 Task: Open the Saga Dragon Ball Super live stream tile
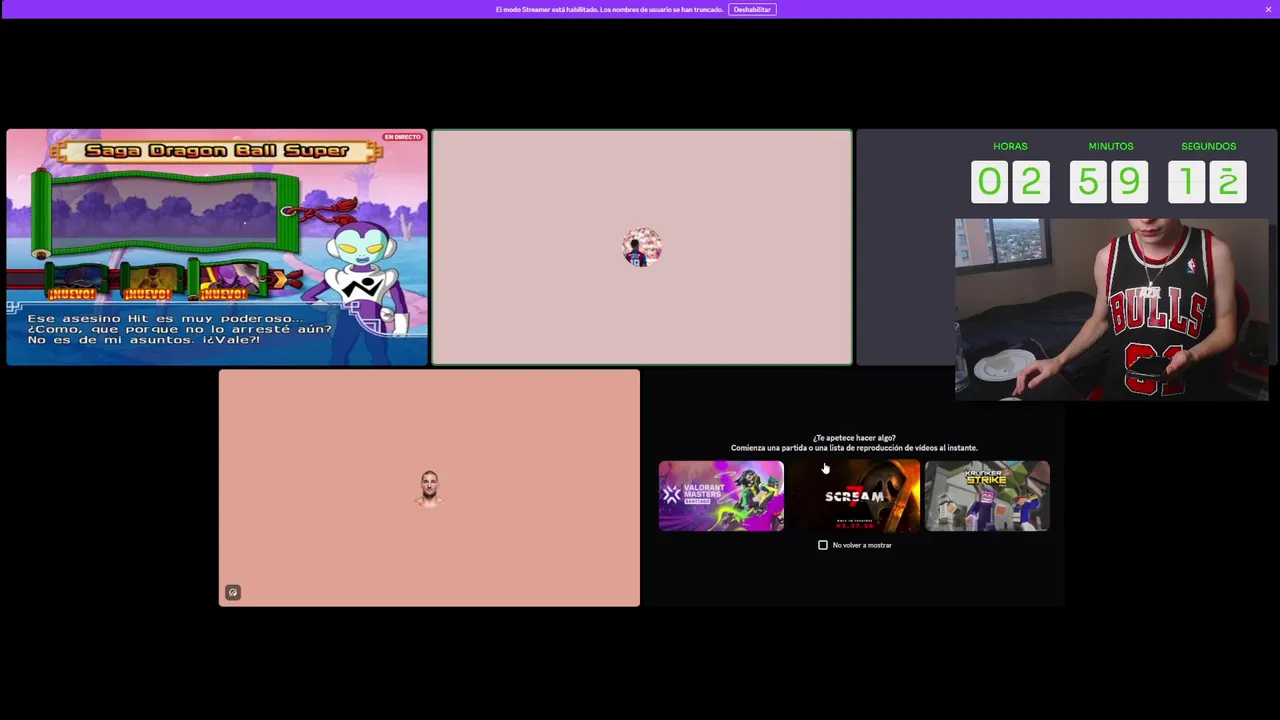pyautogui.click(x=217, y=247)
